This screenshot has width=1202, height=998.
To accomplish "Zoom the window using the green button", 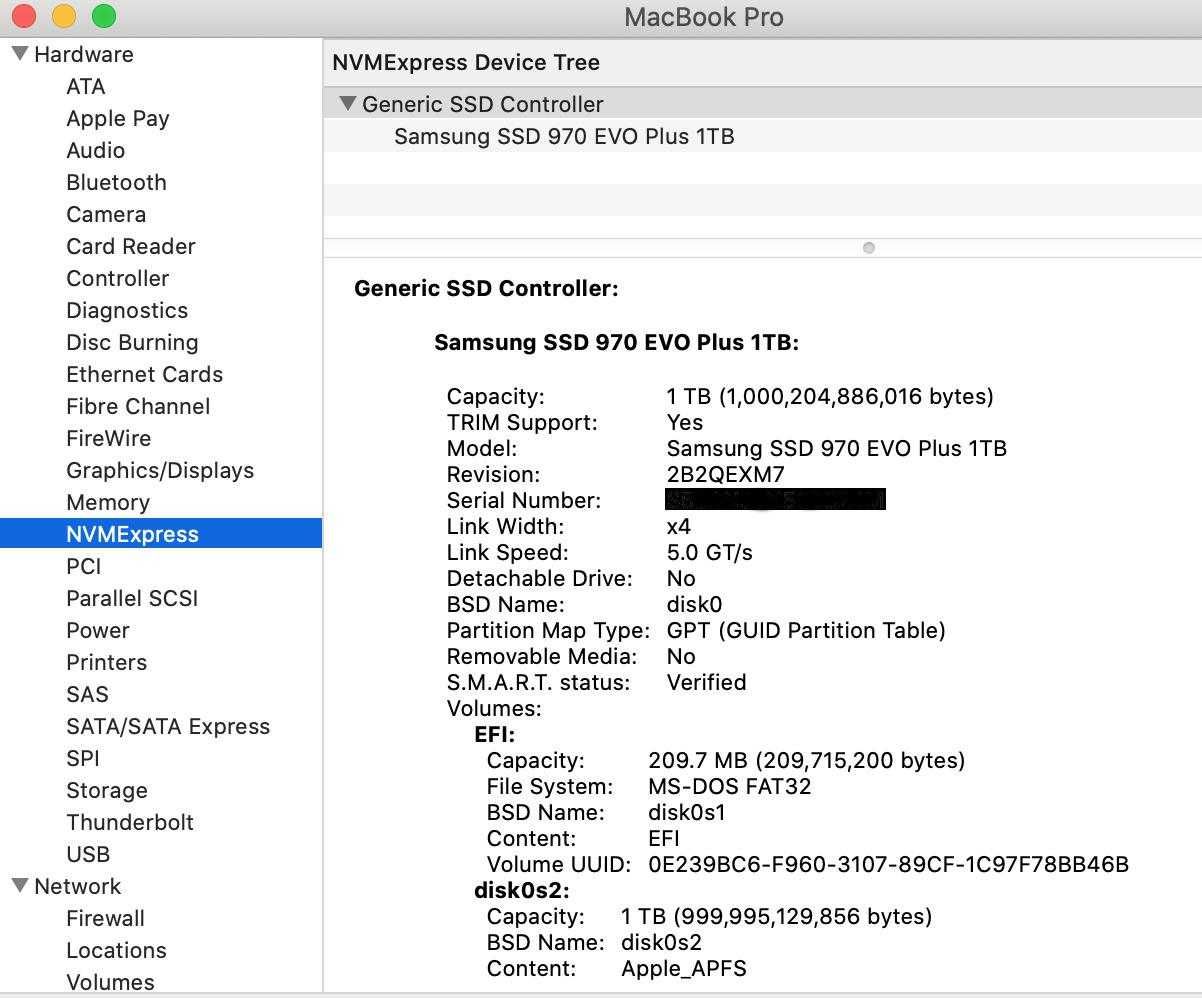I will point(104,16).
